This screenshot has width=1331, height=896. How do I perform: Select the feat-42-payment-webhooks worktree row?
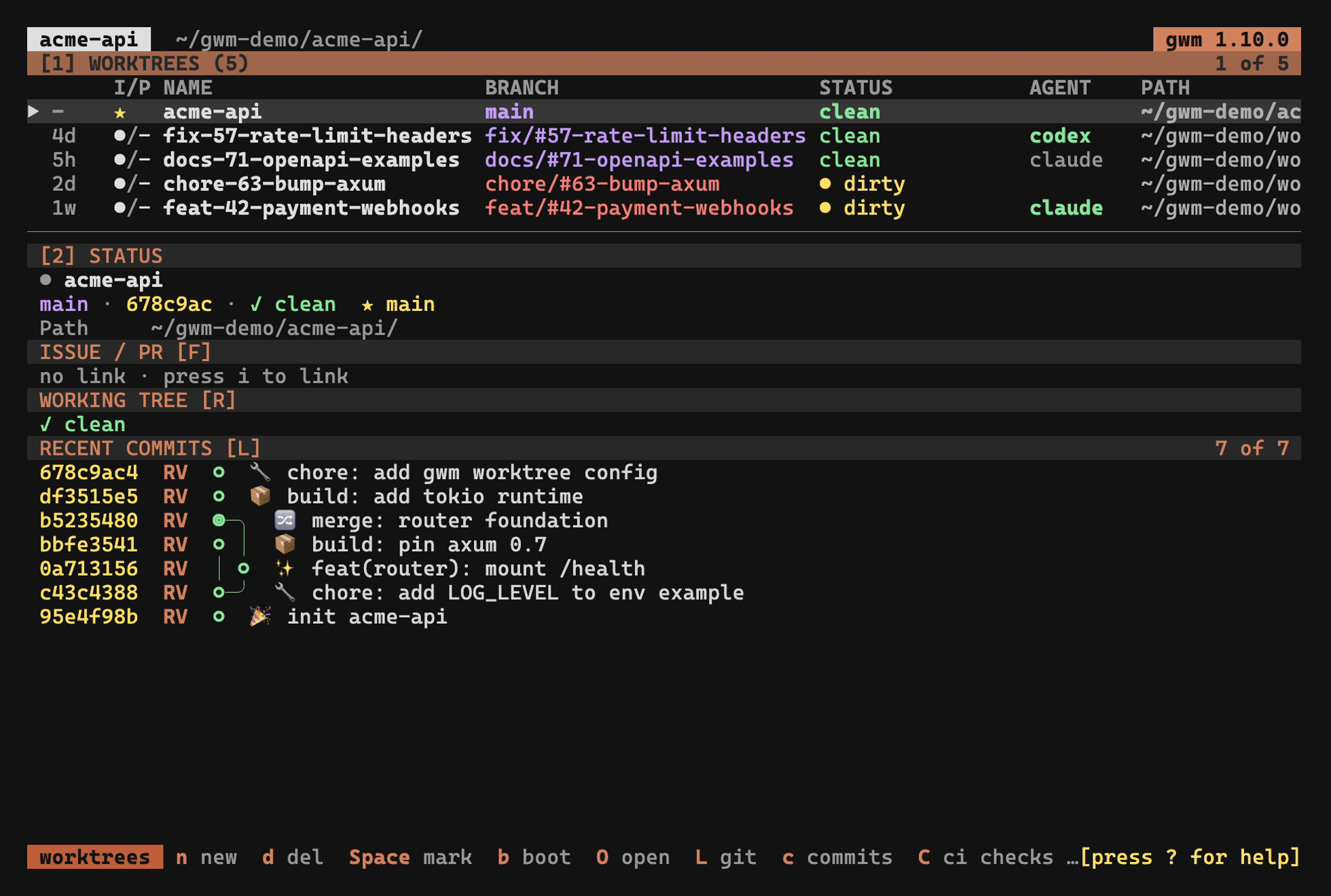tap(664, 208)
